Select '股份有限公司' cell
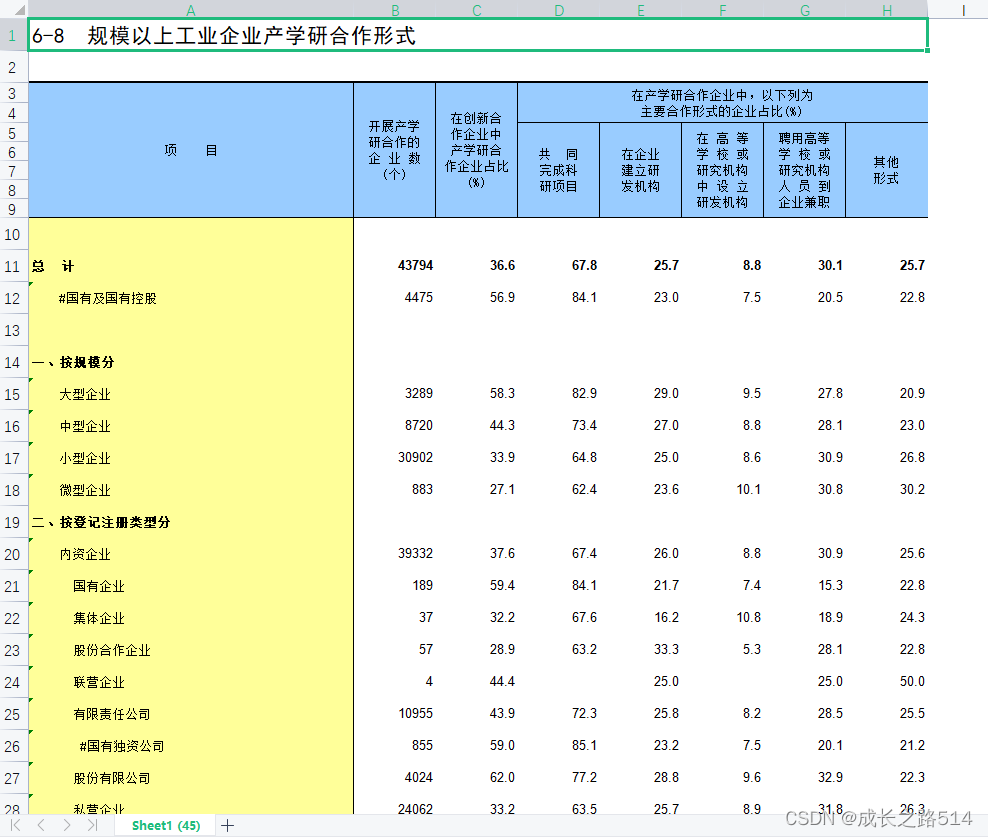Viewport: 988px width, 837px height. tap(191, 778)
